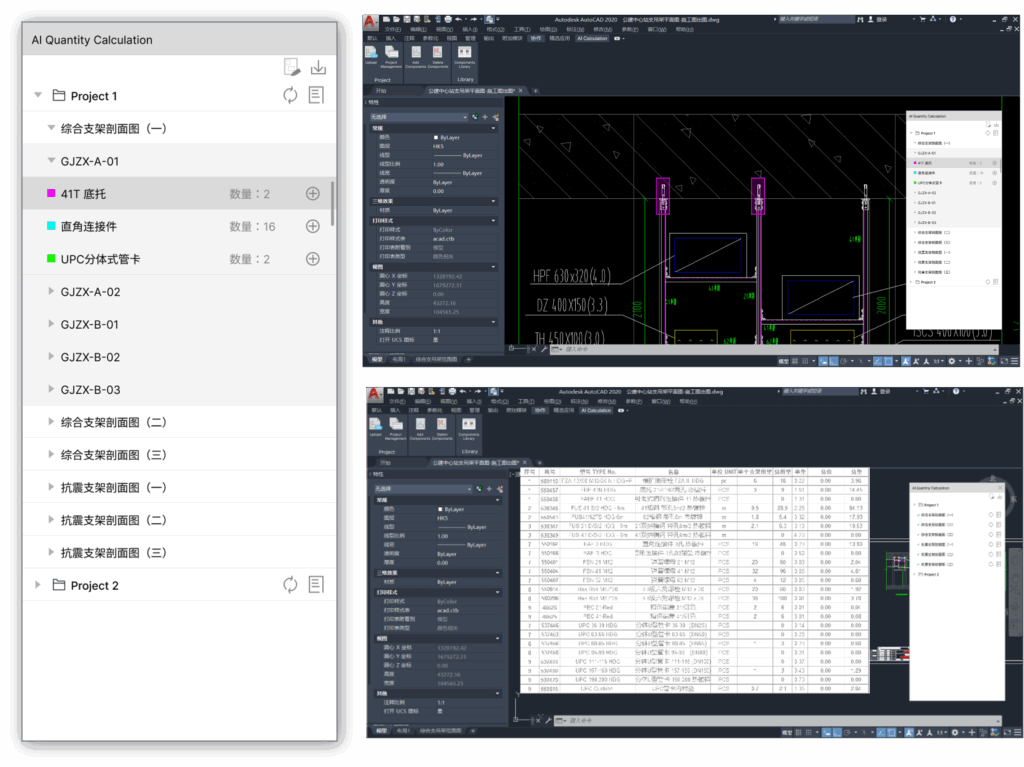The width and height of the screenshot is (1024, 767).
Task: Open the Project 1 report list icon
Action: tap(316, 96)
